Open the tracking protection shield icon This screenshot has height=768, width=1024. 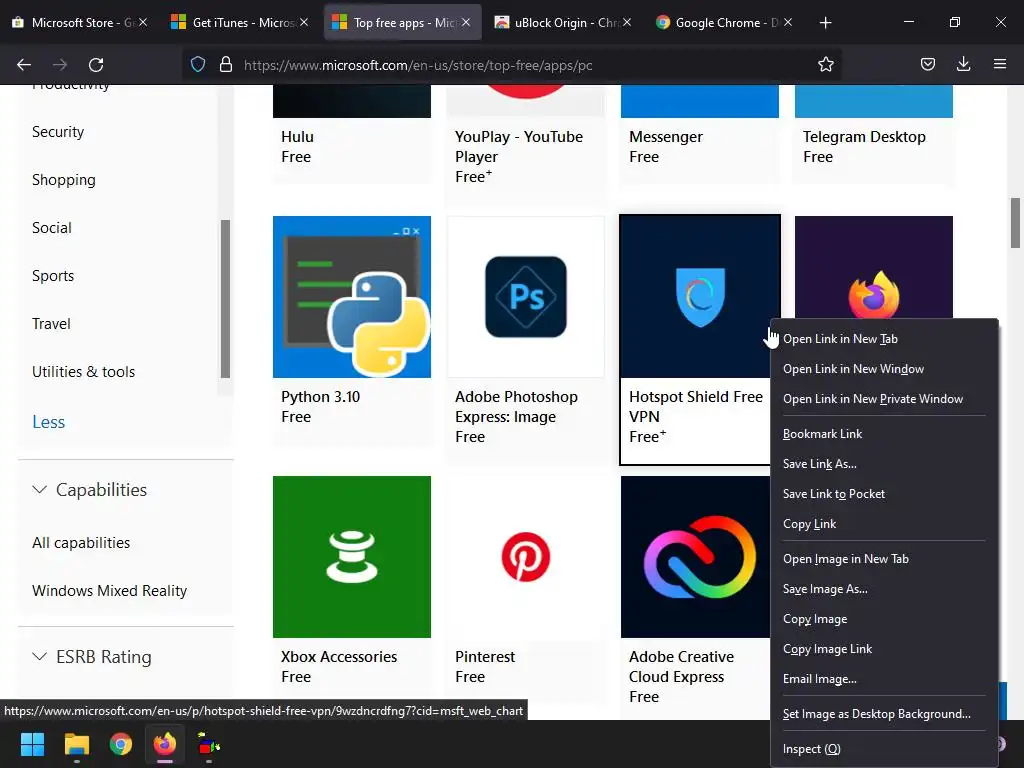coord(198,65)
